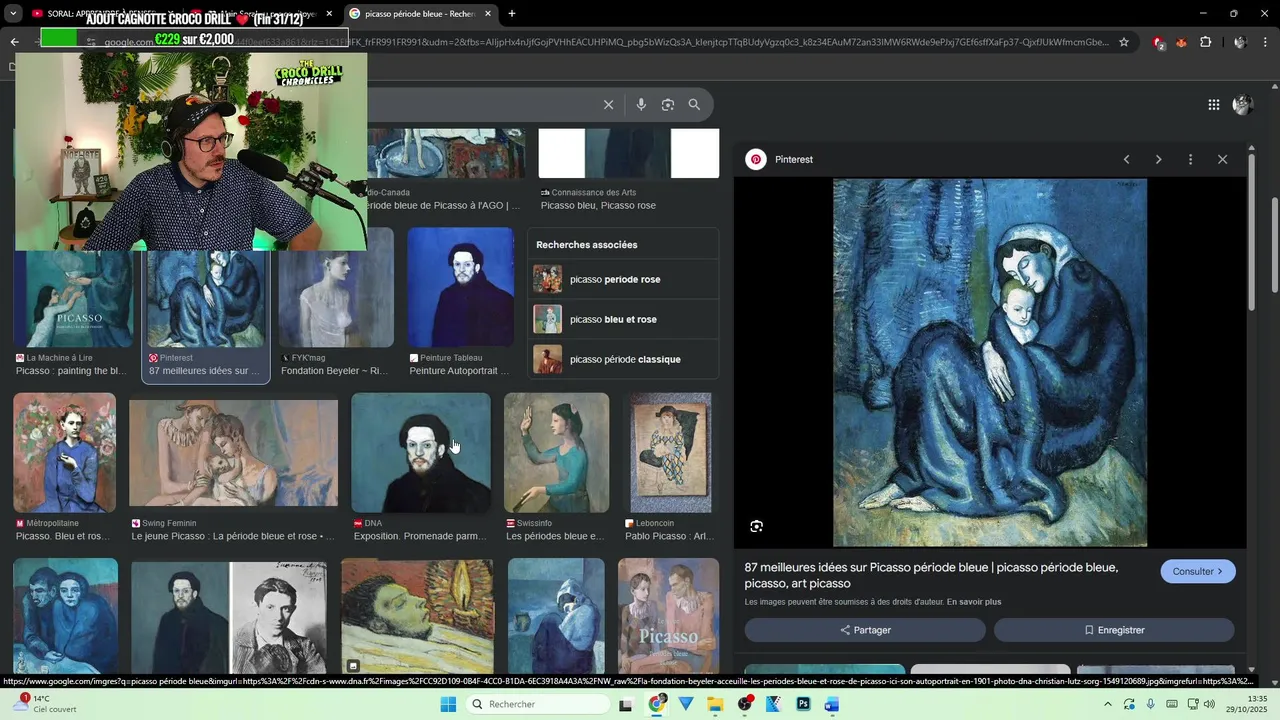Clear the search box with the X icon
This screenshot has width=1280, height=720.
pos(608,104)
